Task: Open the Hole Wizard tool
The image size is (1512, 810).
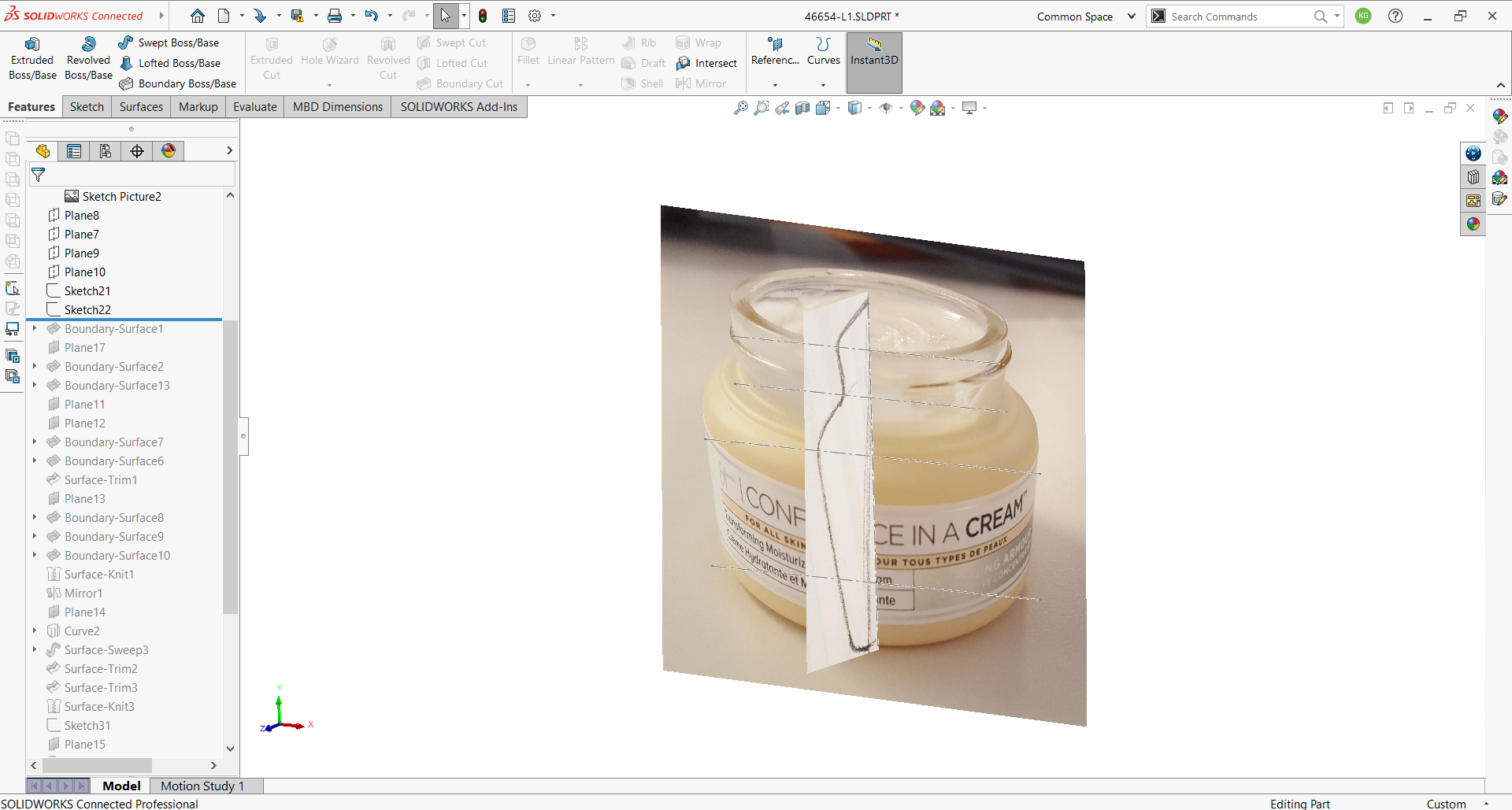Action: click(329, 57)
